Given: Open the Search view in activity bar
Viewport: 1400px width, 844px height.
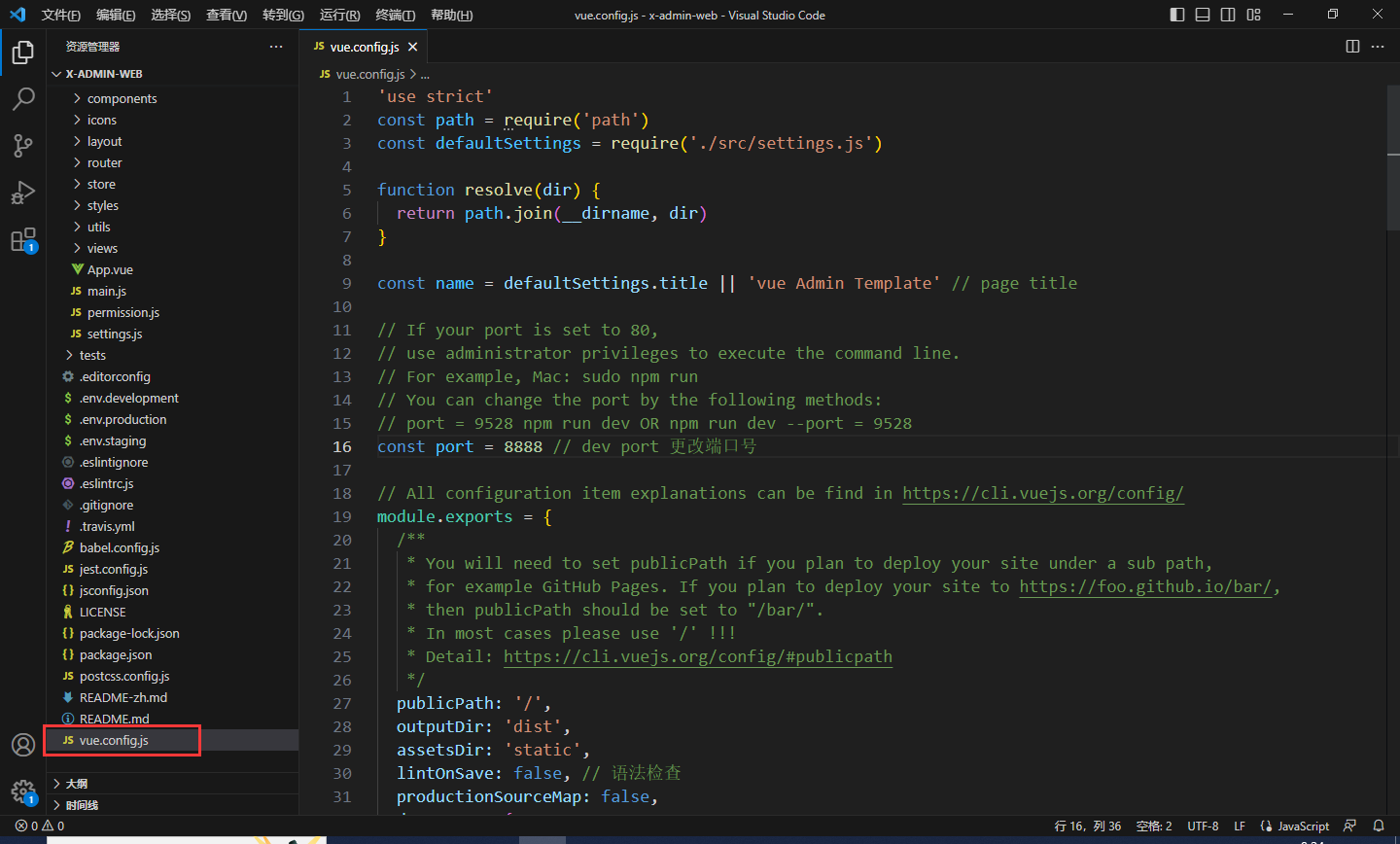Looking at the screenshot, I should tap(23, 98).
